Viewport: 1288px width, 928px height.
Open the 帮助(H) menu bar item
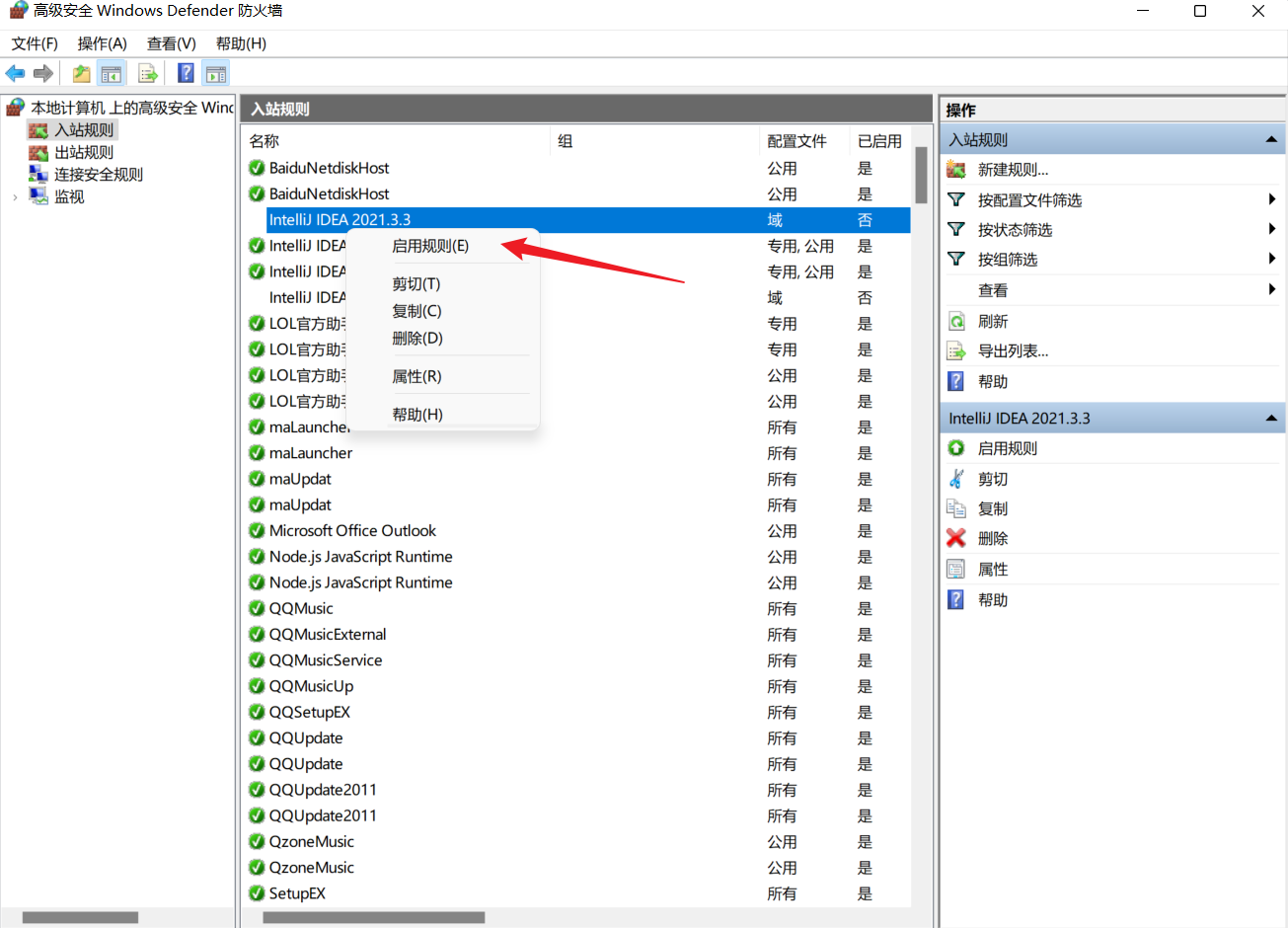click(241, 43)
